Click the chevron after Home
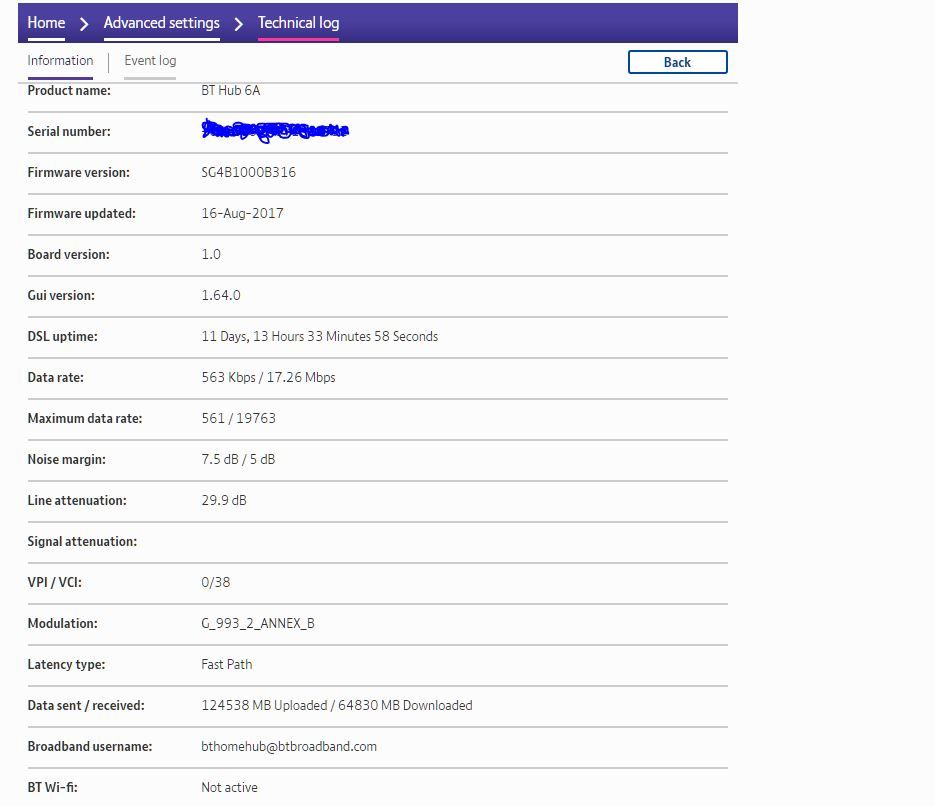The width and height of the screenshot is (935, 806). coord(84,24)
